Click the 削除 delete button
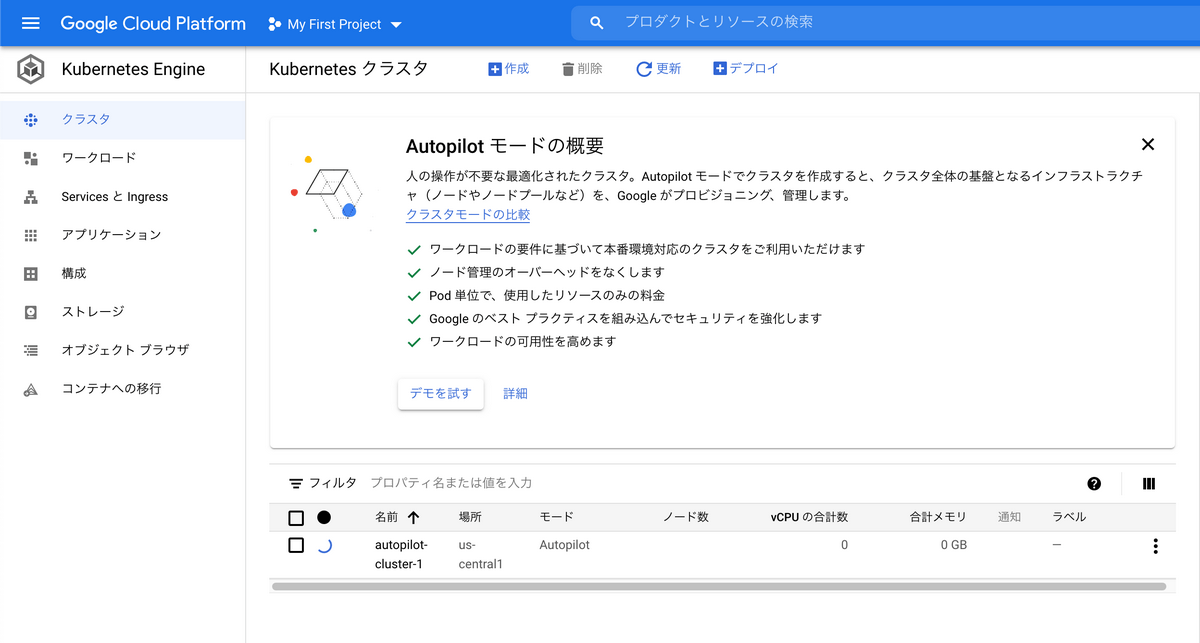 582,69
